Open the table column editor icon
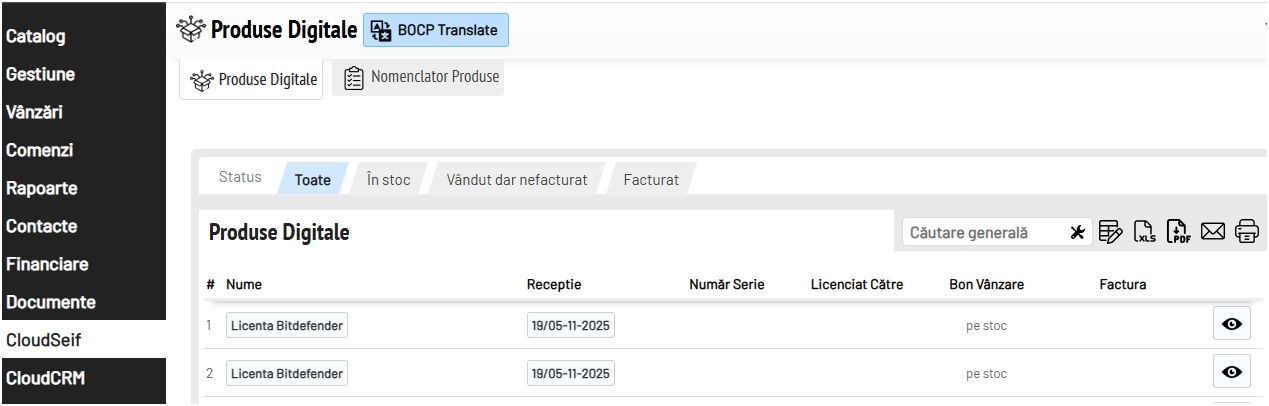This screenshot has height=406, width=1269. click(x=1110, y=232)
